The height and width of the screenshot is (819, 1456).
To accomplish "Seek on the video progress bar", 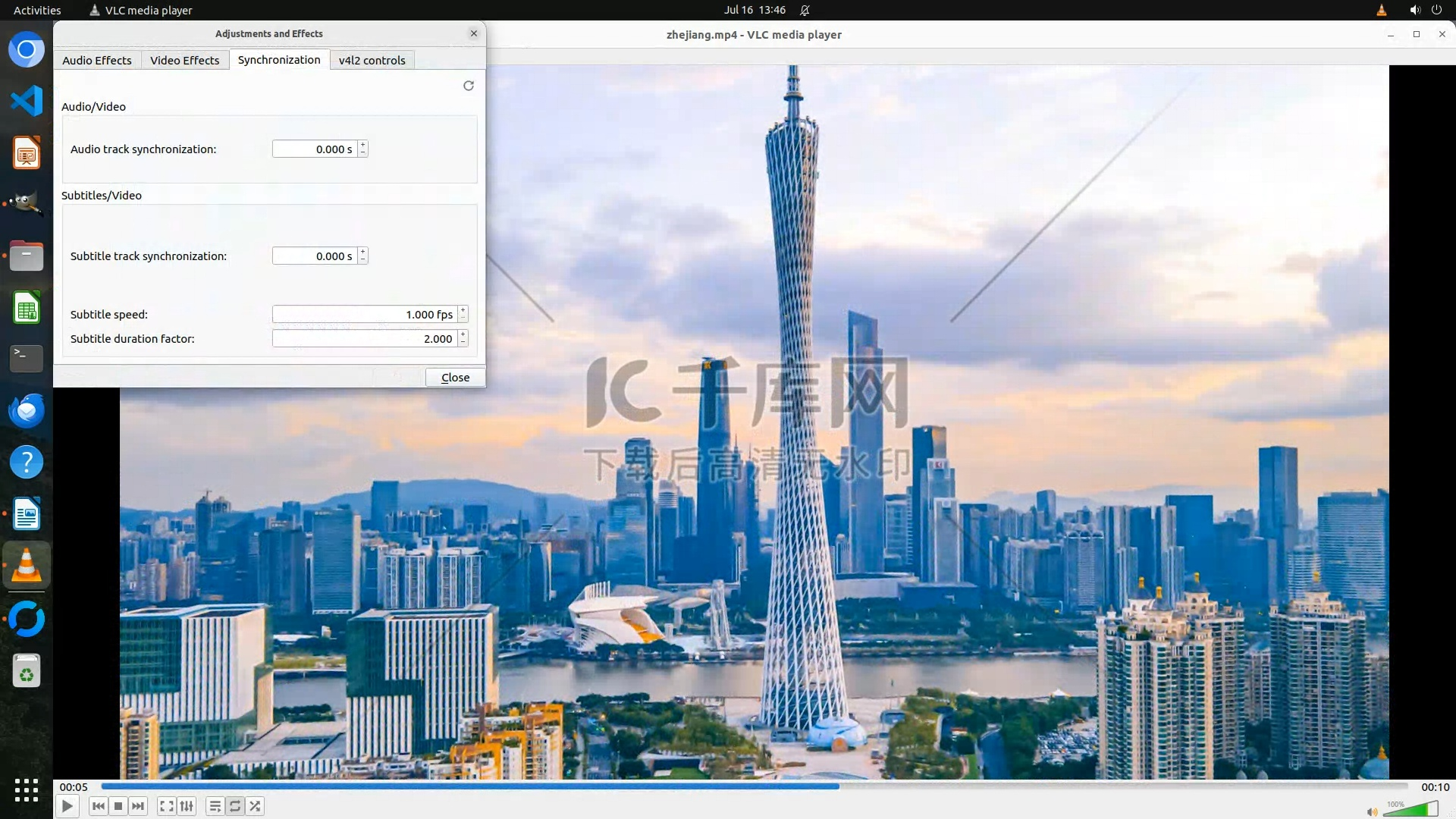I will [754, 786].
